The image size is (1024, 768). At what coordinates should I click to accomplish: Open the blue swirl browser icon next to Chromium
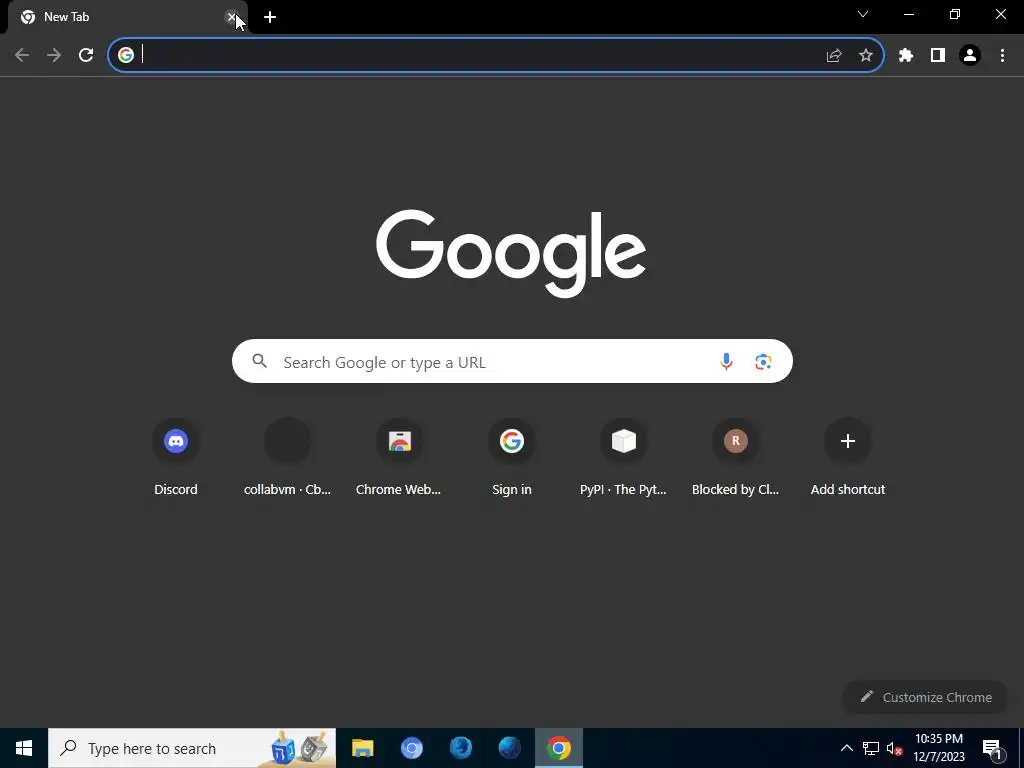(460, 748)
